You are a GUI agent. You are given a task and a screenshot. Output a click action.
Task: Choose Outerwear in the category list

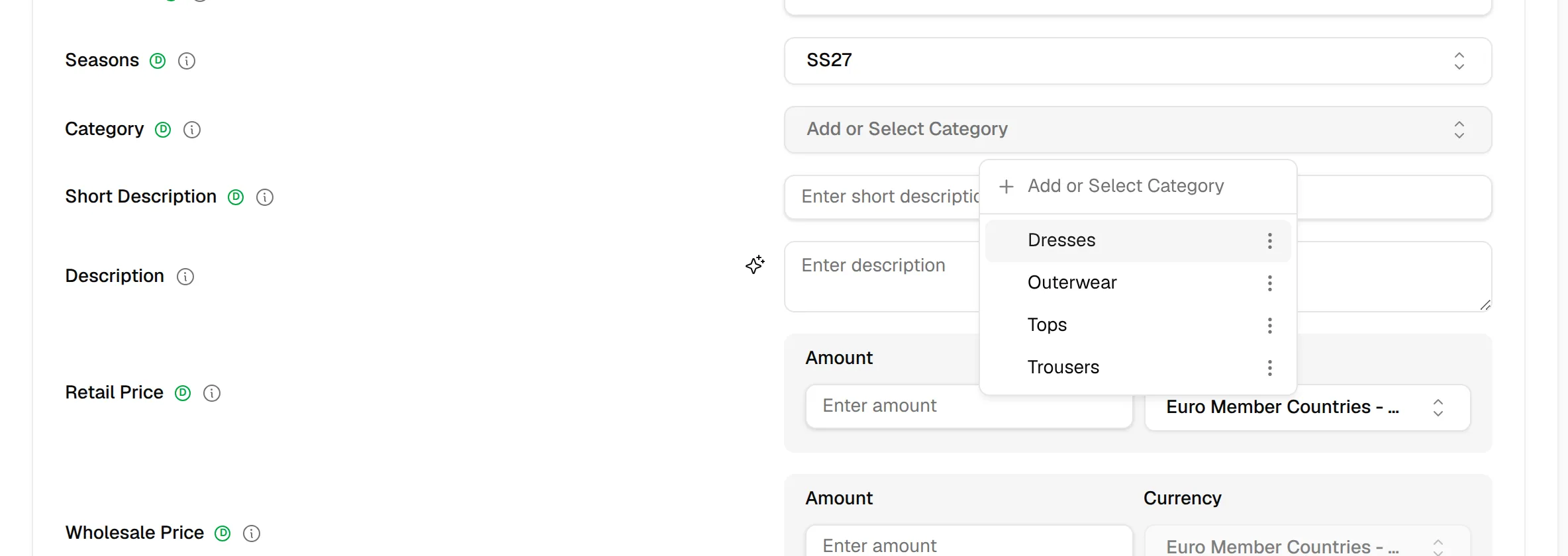(1138, 283)
